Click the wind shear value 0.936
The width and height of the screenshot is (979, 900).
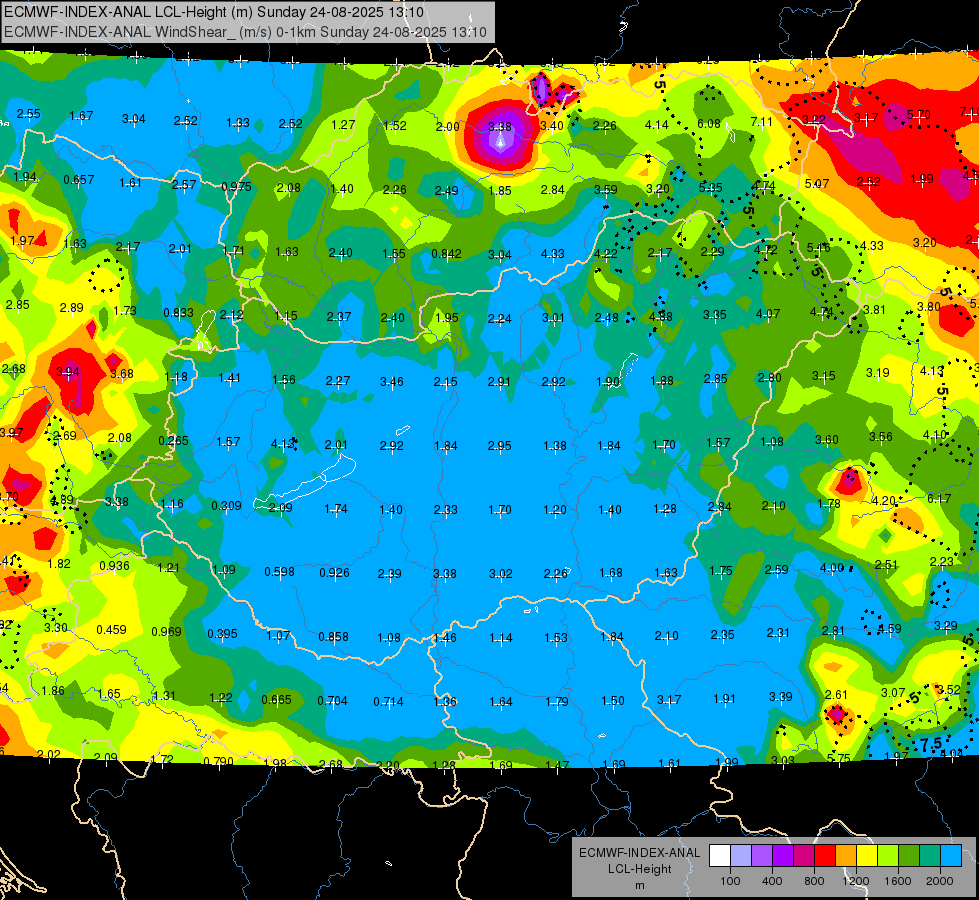point(114,565)
